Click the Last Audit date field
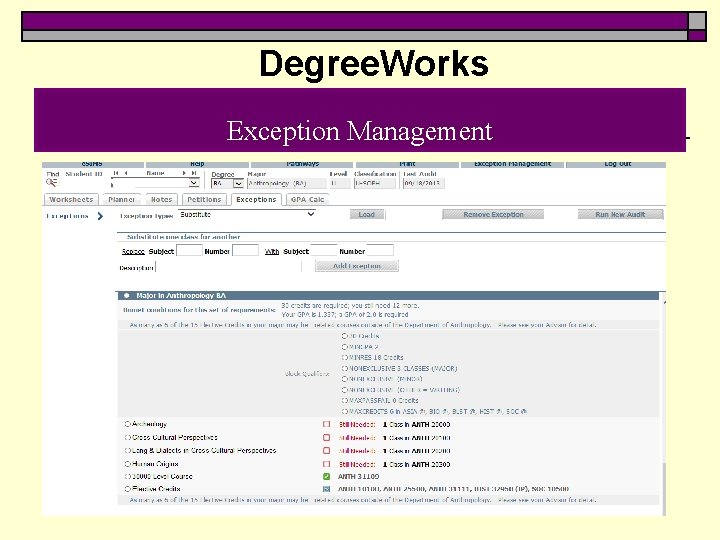Screen dimensions: 720x540 point(423,184)
